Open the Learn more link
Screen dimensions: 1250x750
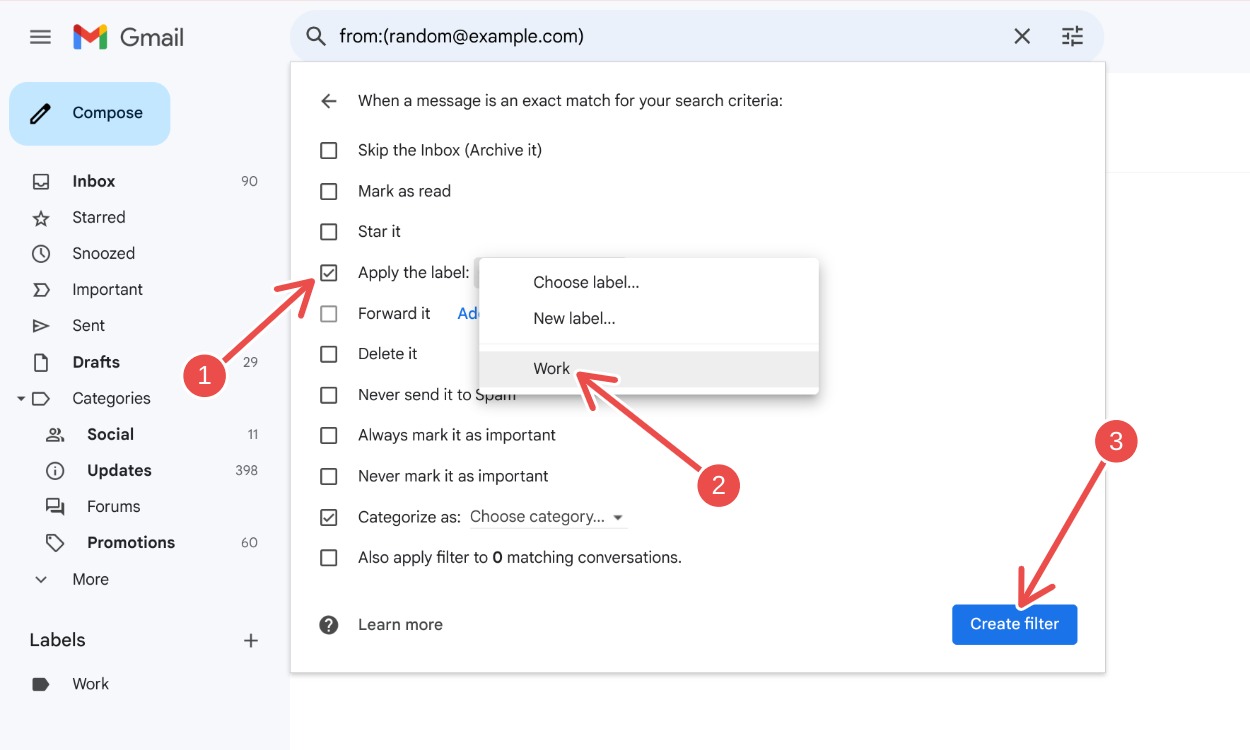[x=400, y=624]
